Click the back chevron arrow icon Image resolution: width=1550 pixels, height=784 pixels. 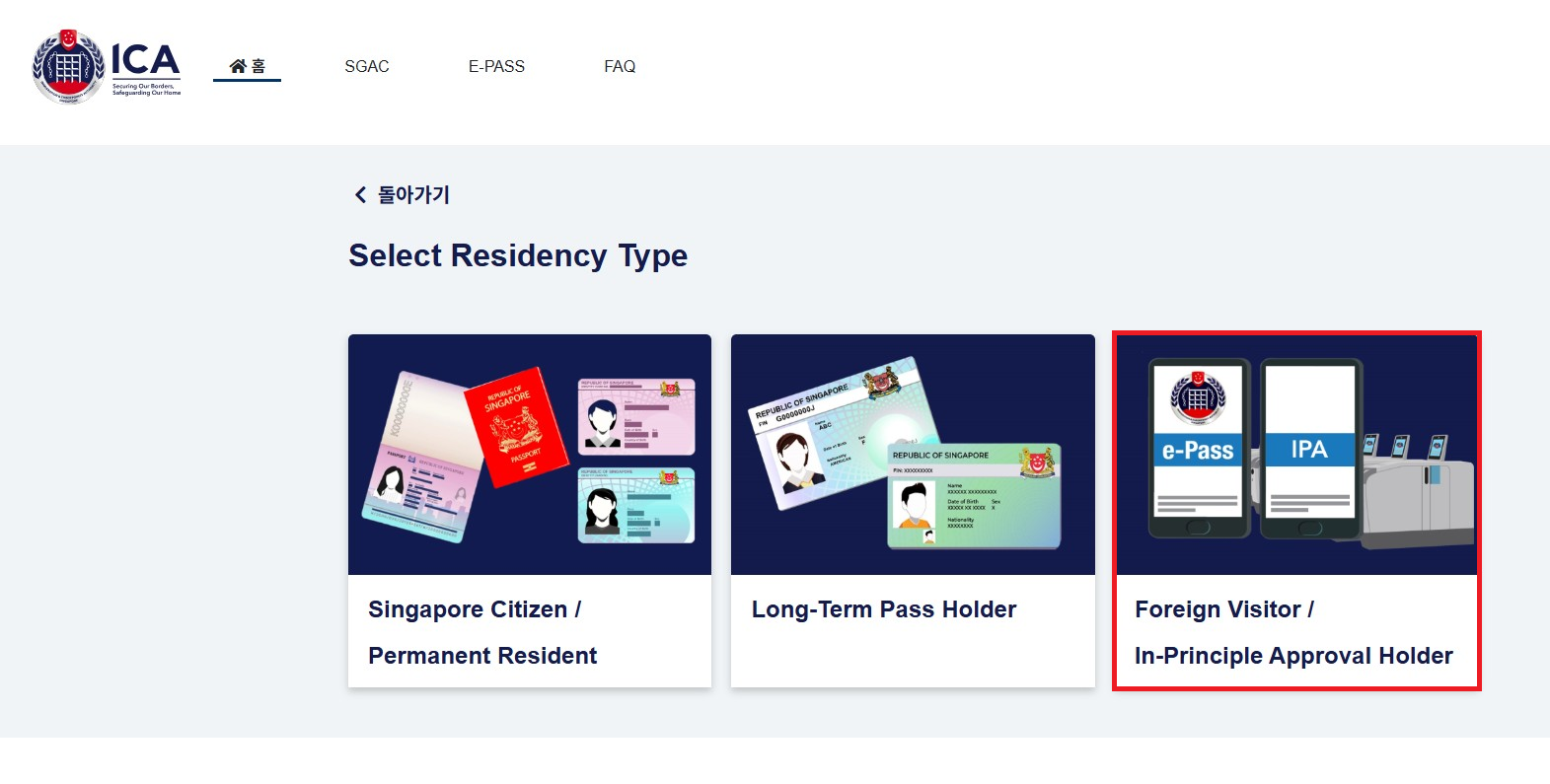pos(360,195)
